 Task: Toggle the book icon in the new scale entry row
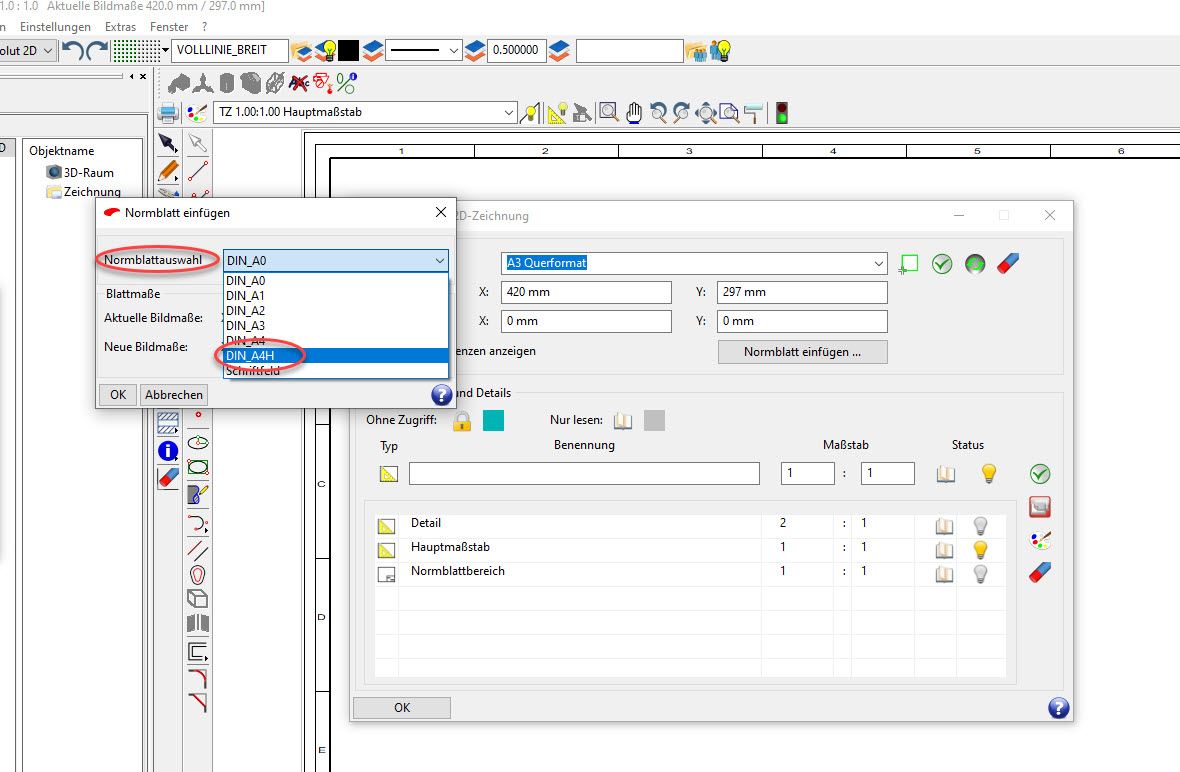pos(946,474)
